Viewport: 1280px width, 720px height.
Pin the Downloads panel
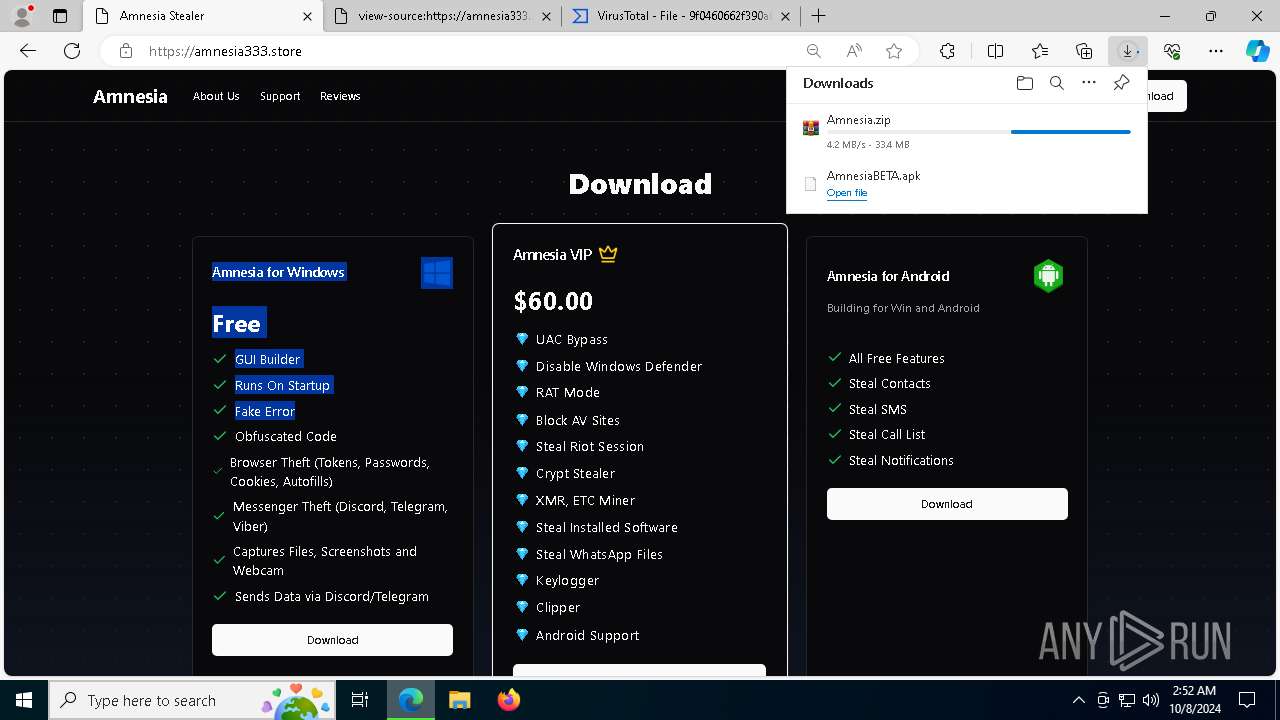1121,83
